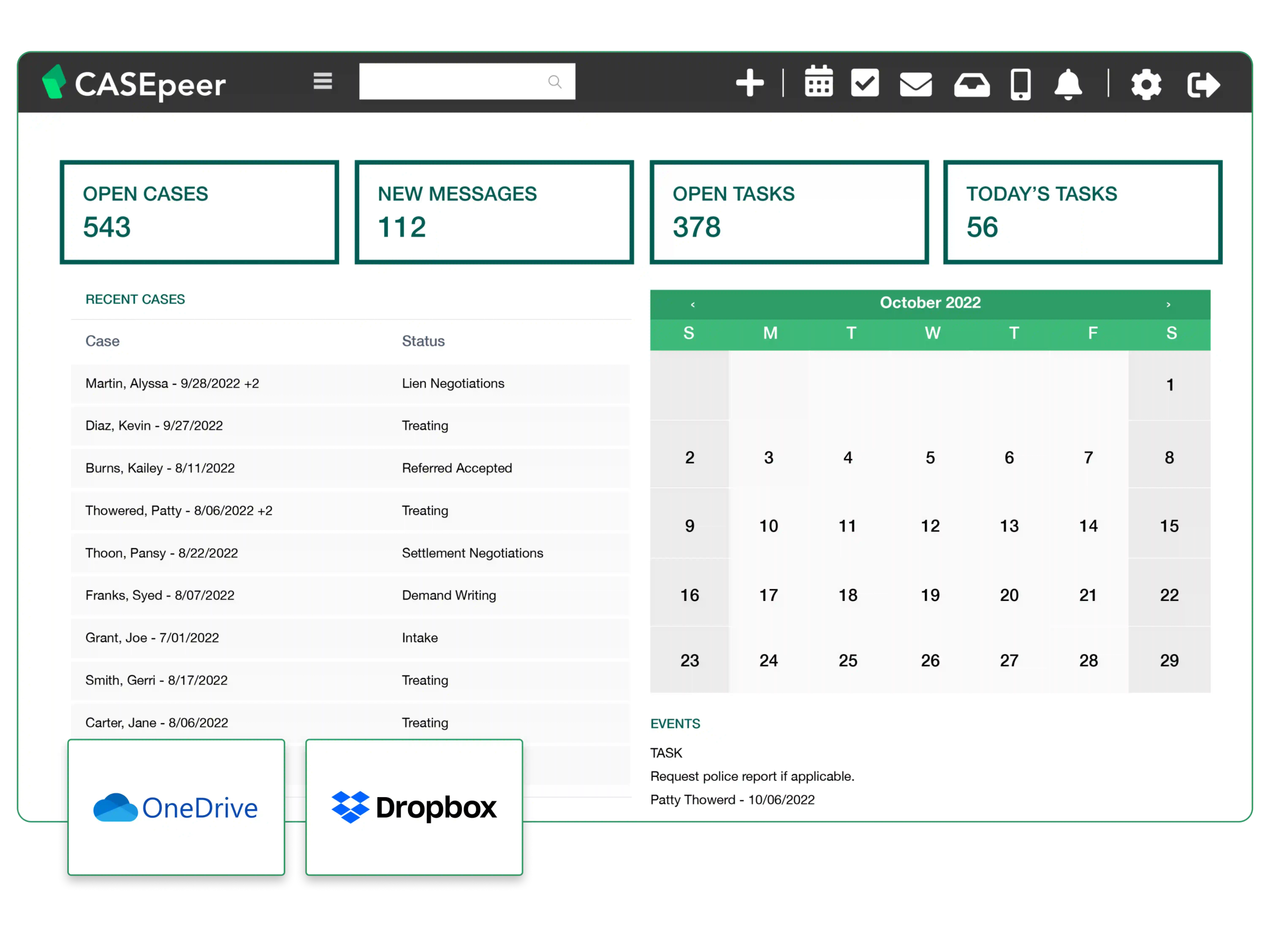This screenshot has height=952, width=1270.
Task: Open the Dropbox integration card
Action: [414, 808]
